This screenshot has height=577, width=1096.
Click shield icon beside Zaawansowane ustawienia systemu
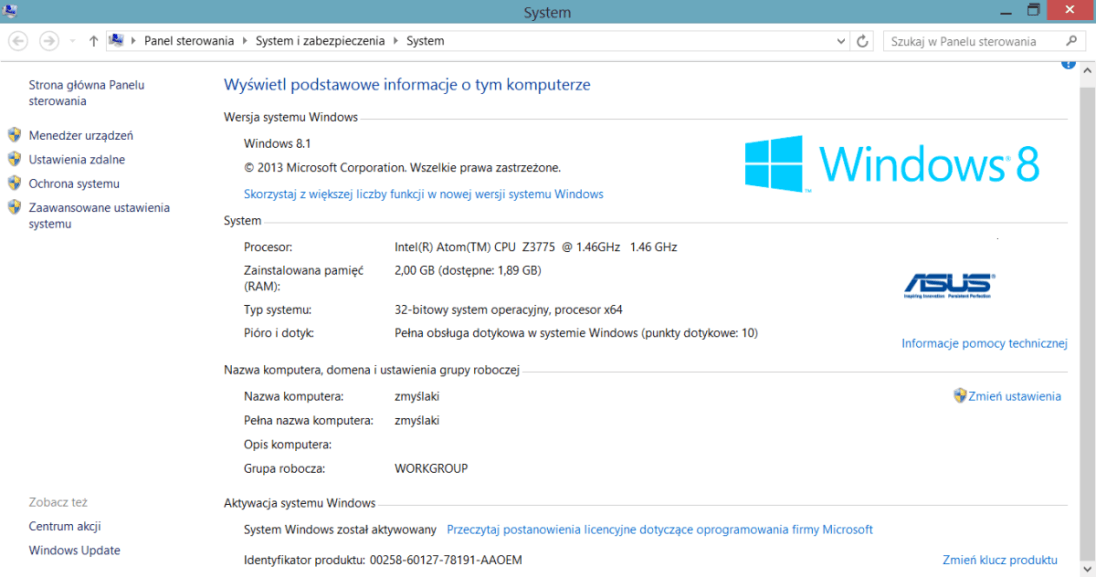click(14, 206)
